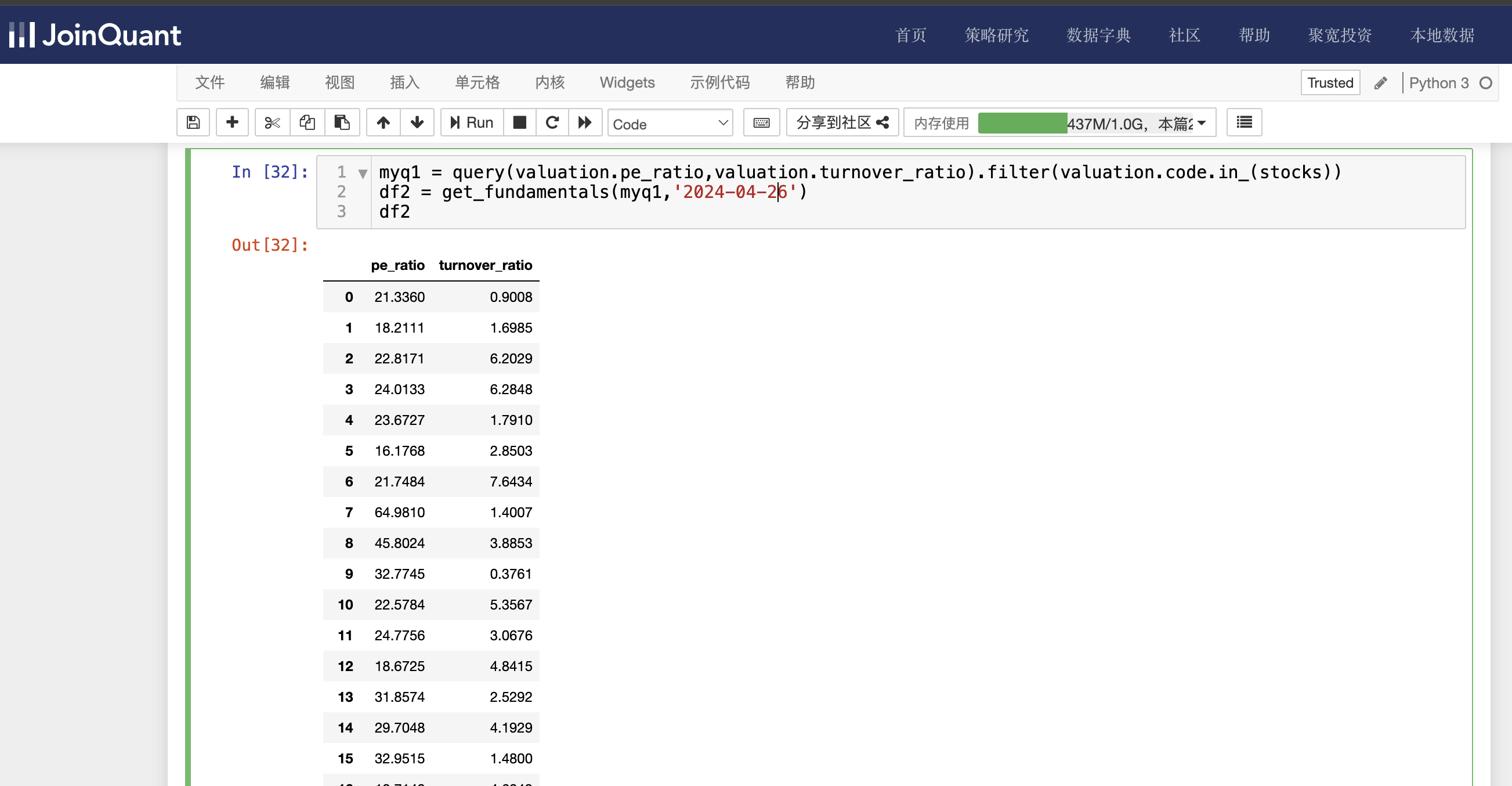Move the selected cell up
This screenshot has height=786, width=1512.
tap(384, 122)
